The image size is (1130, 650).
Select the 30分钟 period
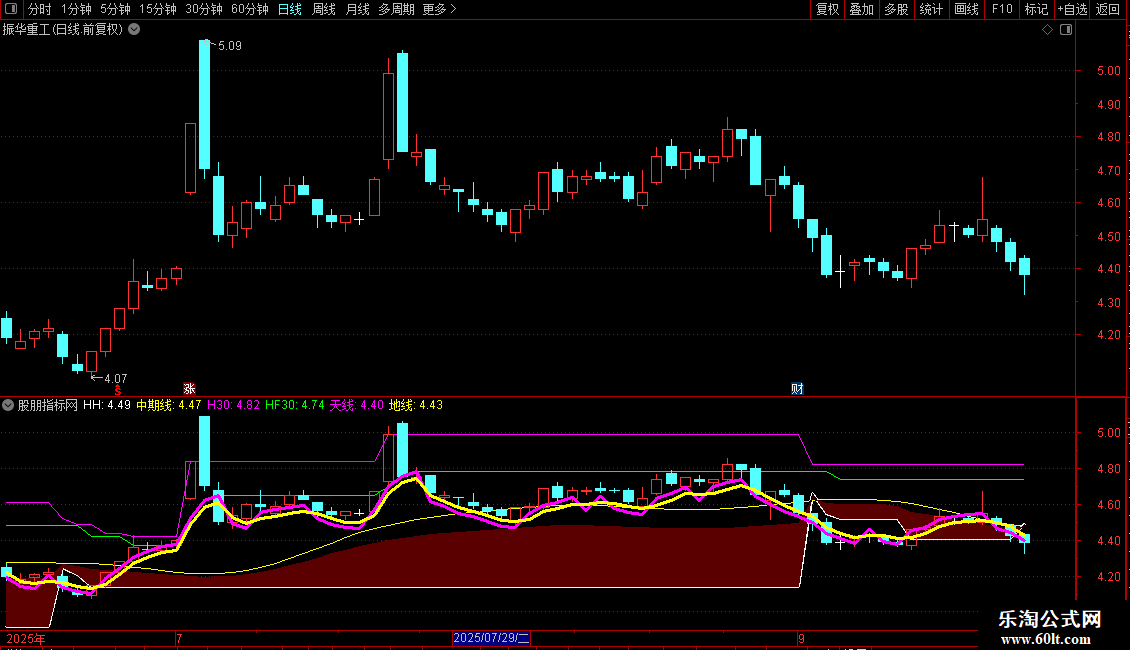point(204,9)
